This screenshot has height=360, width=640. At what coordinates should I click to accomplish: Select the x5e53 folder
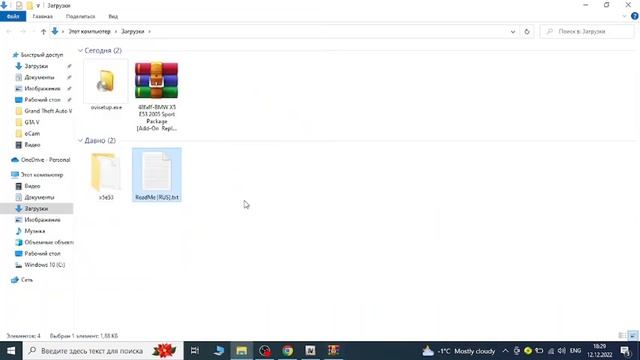point(106,176)
